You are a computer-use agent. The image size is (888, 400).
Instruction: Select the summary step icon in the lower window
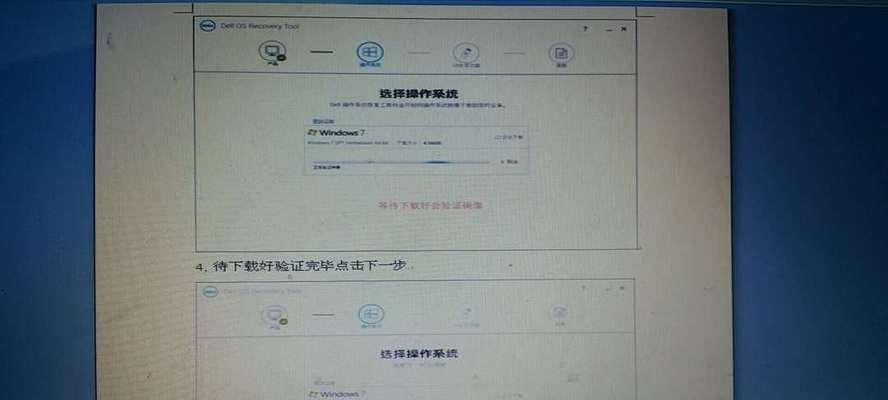(x=560, y=314)
